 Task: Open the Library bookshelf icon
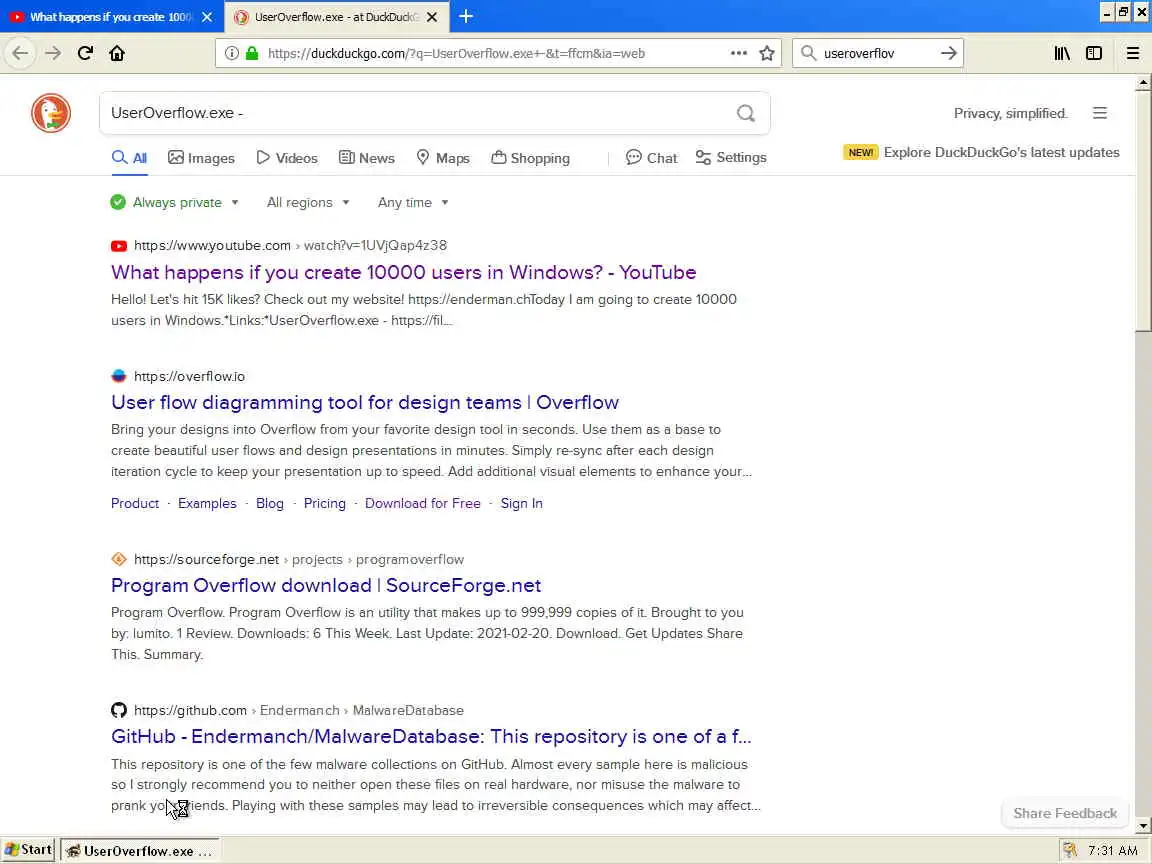[x=1062, y=53]
